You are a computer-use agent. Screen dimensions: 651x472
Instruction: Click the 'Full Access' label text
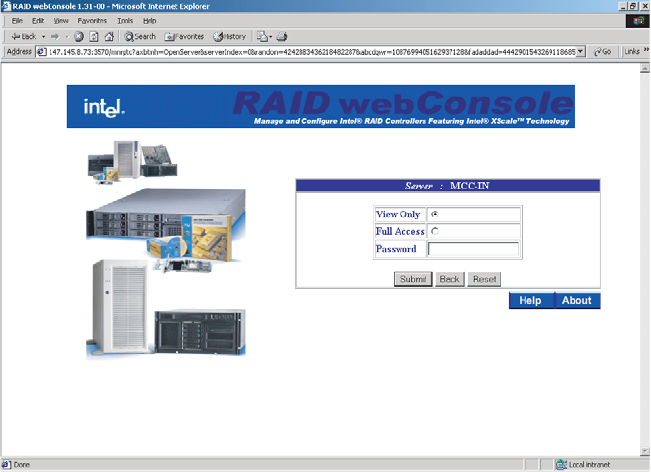[400, 231]
